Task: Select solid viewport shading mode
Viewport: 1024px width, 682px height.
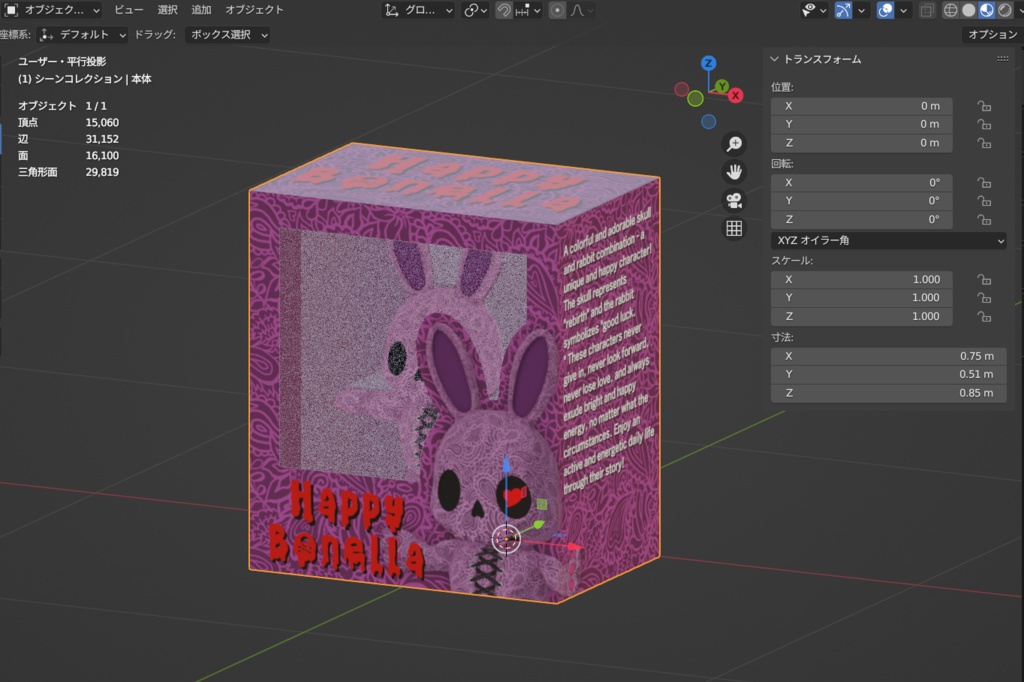Action: (x=968, y=10)
